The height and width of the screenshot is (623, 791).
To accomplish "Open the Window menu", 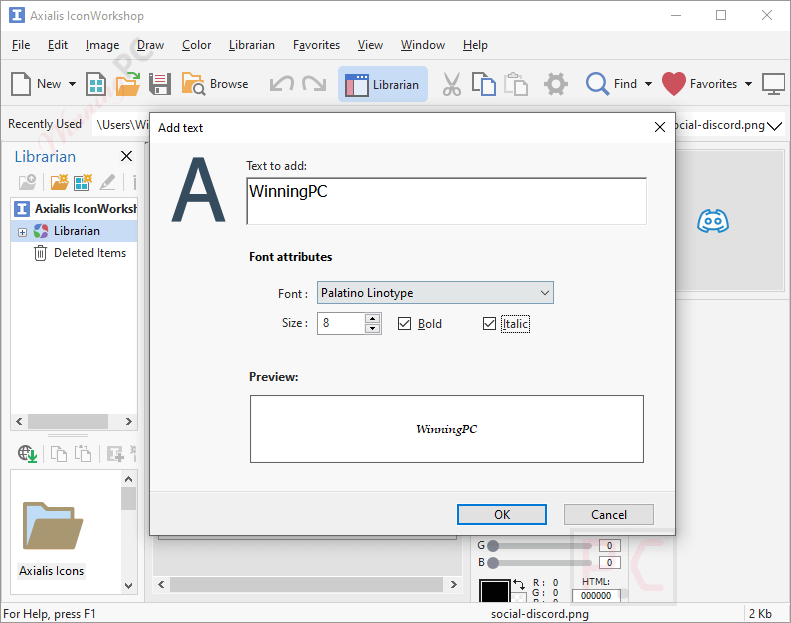I will tap(423, 45).
